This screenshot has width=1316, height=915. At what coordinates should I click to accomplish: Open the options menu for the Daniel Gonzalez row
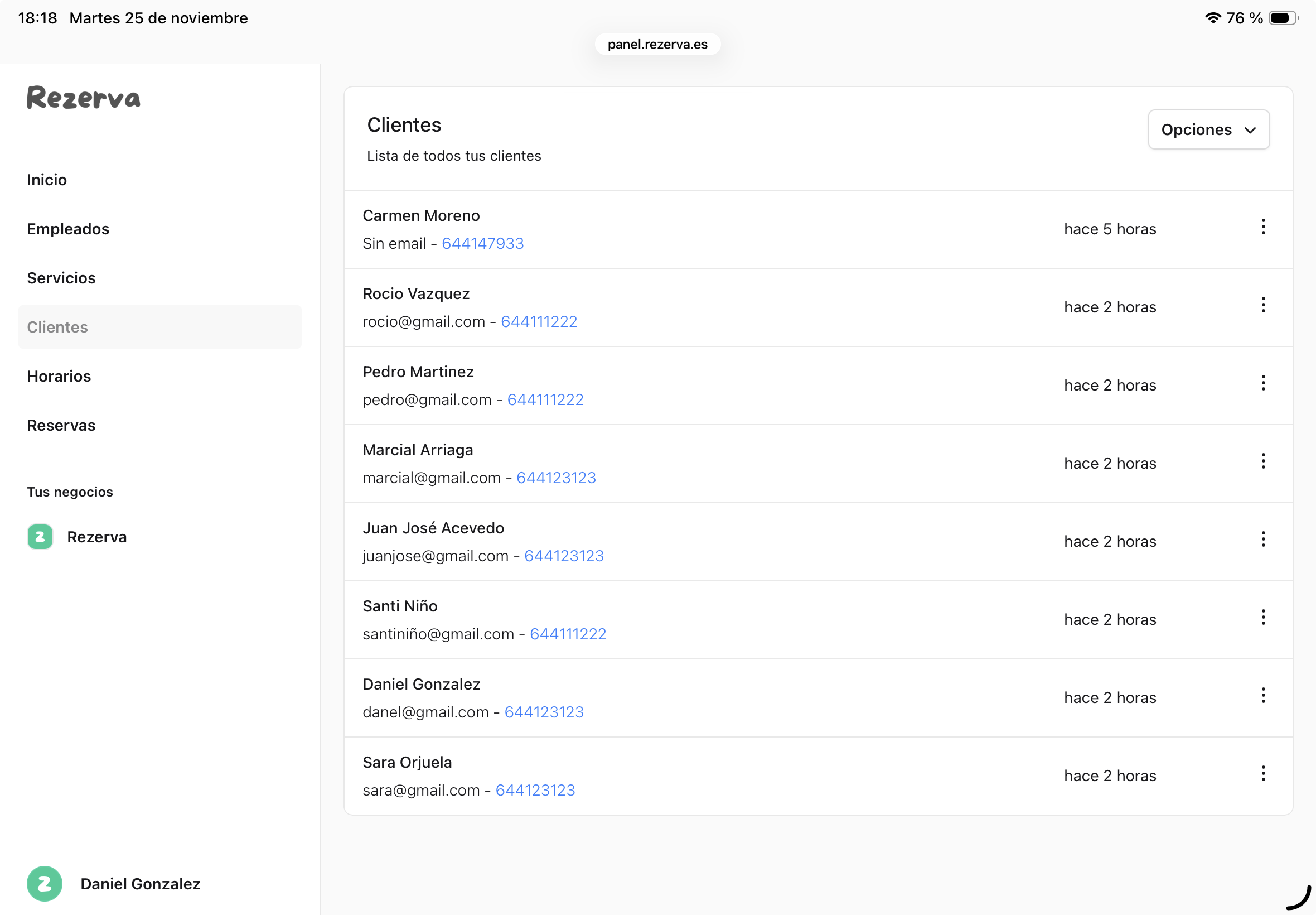(x=1262, y=695)
